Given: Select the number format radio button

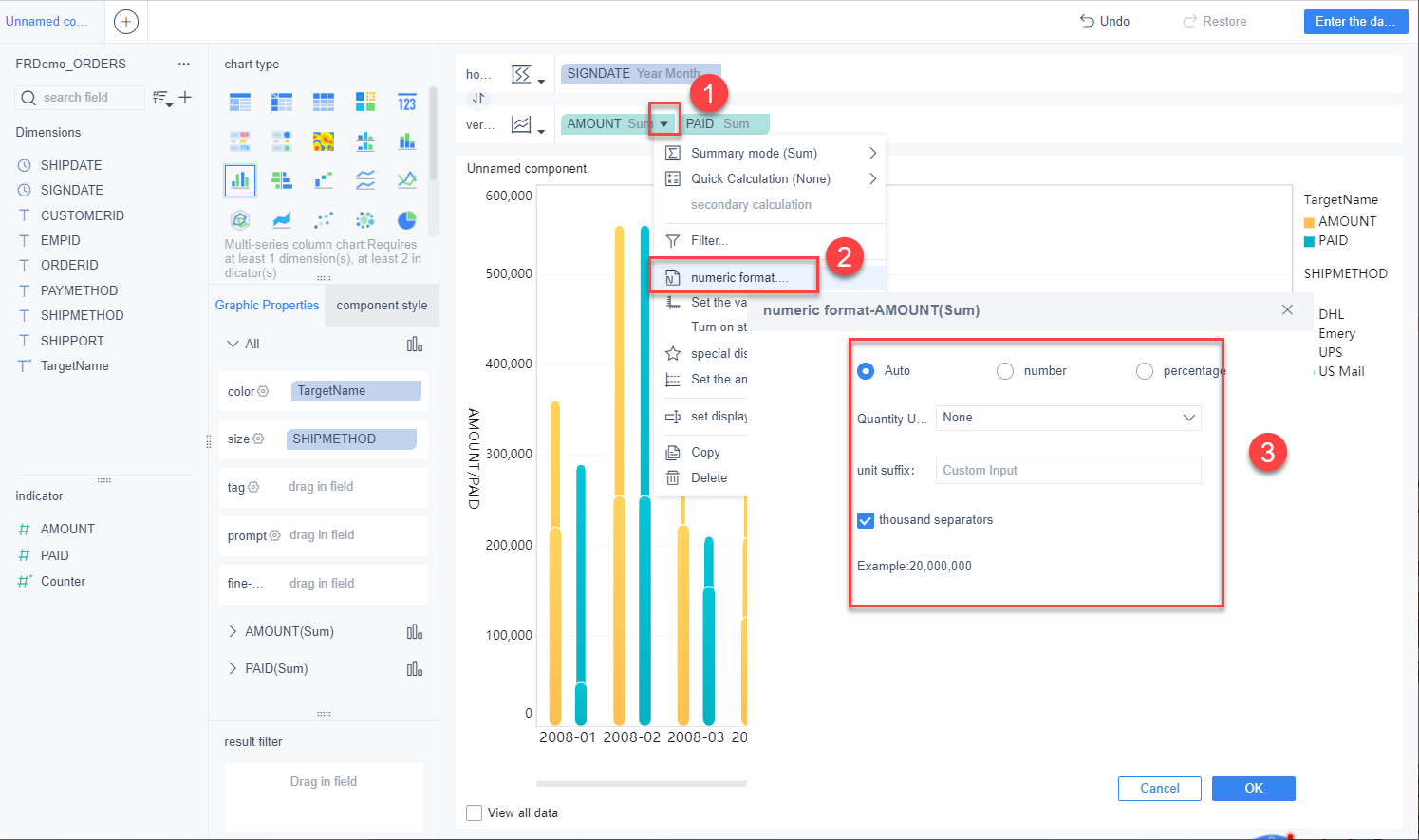Looking at the screenshot, I should click(1005, 371).
